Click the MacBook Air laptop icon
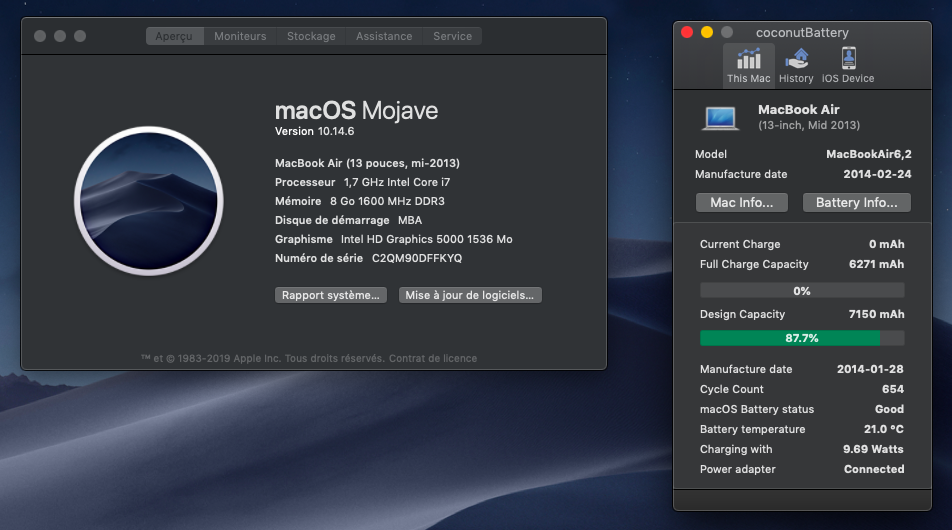This screenshot has height=530, width=952. tap(720, 117)
